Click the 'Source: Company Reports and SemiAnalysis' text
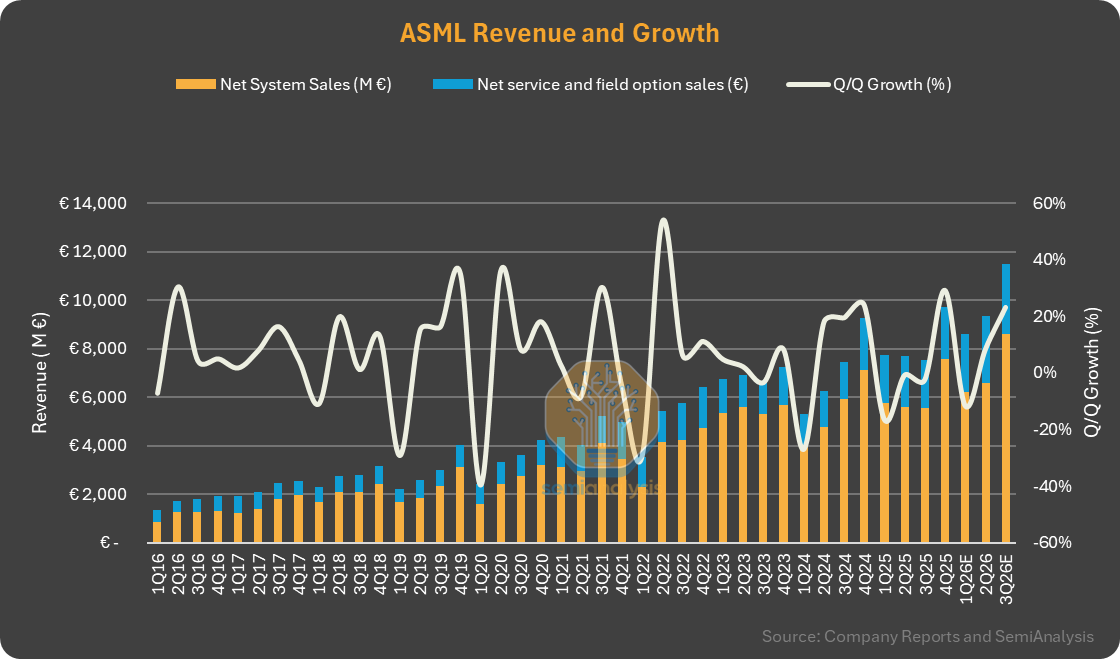Viewport: 1120px width, 659px height. coord(928,636)
